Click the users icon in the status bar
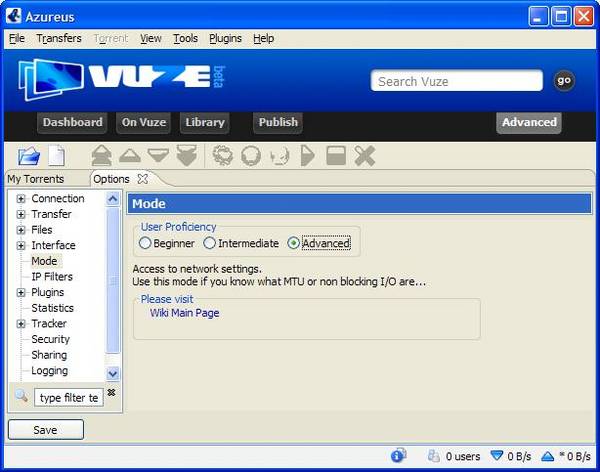The image size is (600, 472). (x=434, y=456)
